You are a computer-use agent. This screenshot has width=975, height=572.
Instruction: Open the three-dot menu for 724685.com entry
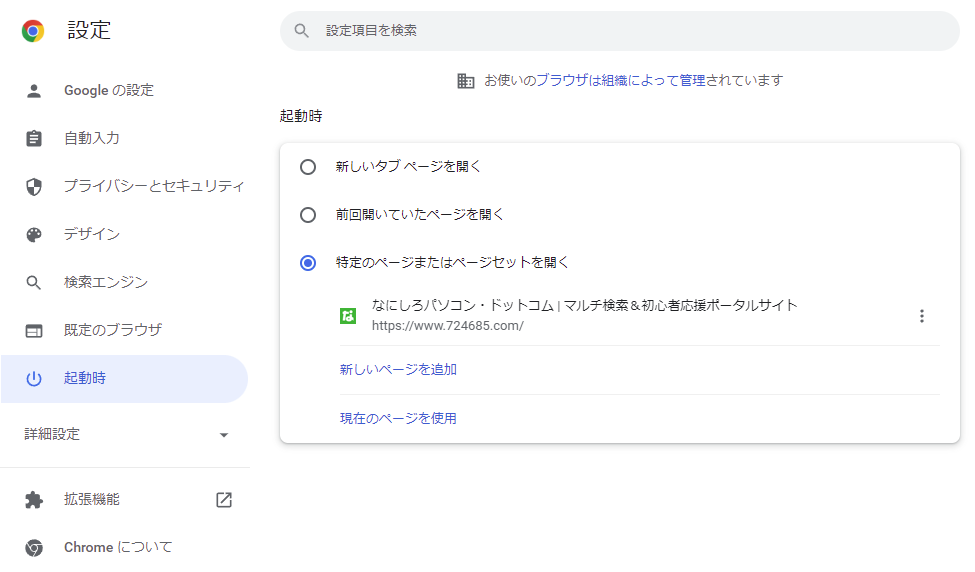point(922,316)
